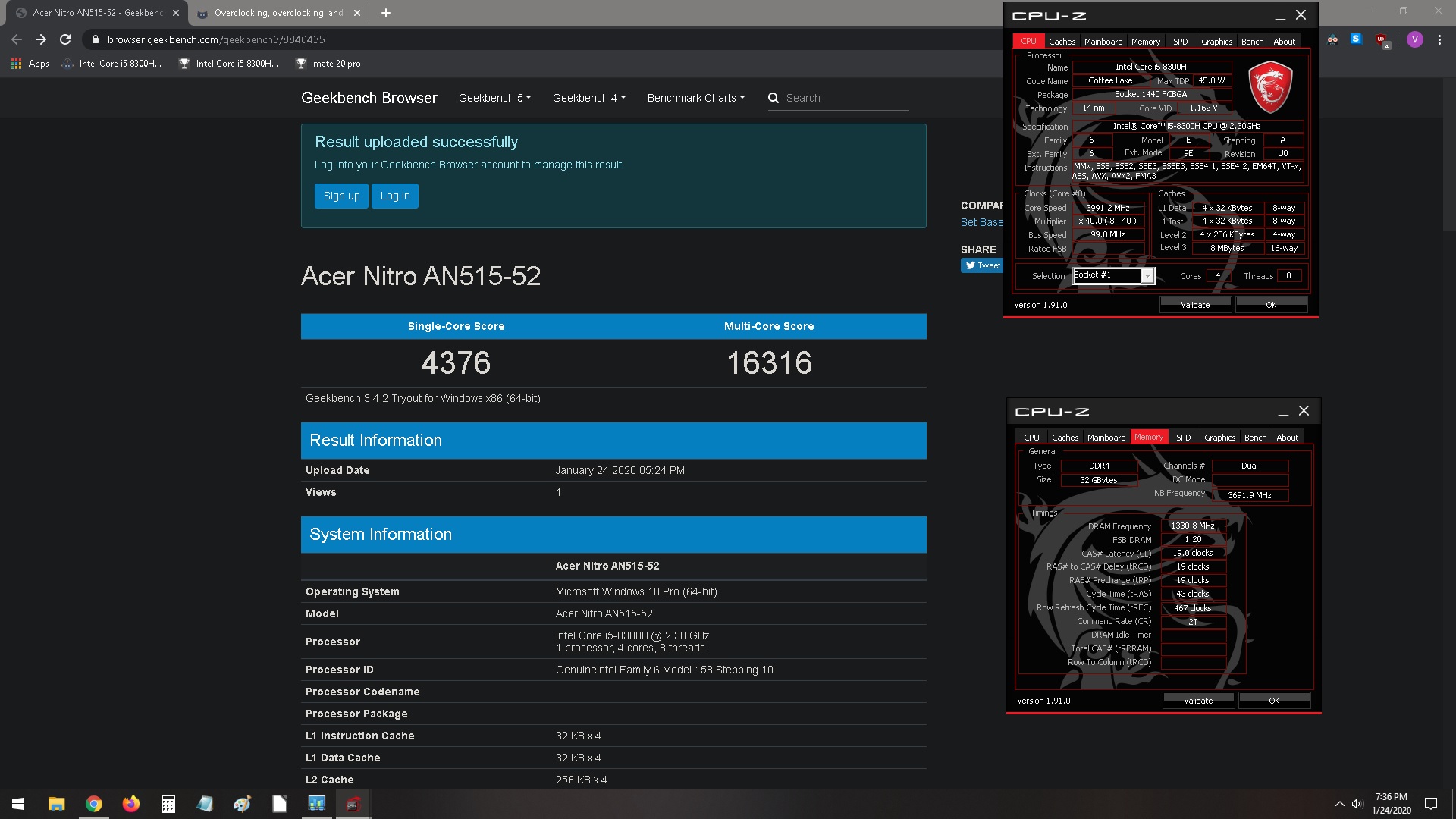Open the Geekbench Browser home link
1456x819 pixels.
[369, 98]
